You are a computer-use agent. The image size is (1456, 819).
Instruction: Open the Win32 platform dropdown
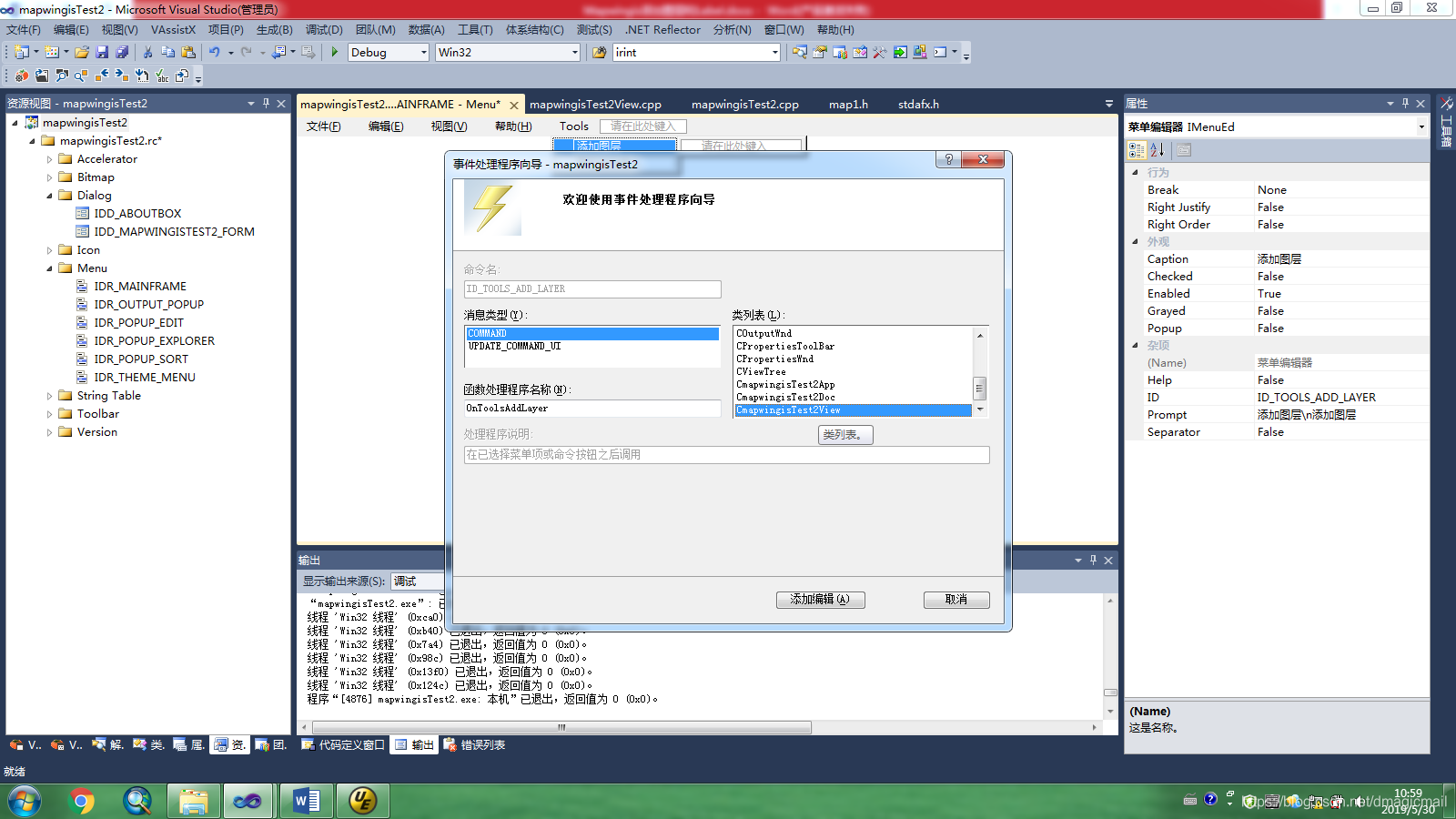[574, 53]
